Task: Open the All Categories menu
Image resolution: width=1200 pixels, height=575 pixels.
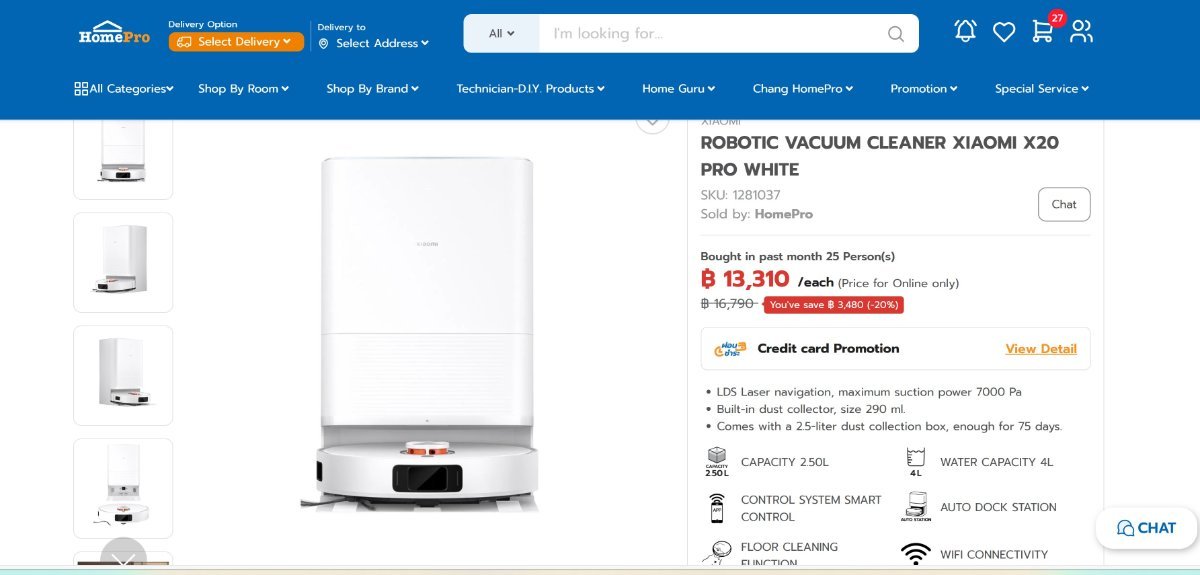Action: (124, 89)
